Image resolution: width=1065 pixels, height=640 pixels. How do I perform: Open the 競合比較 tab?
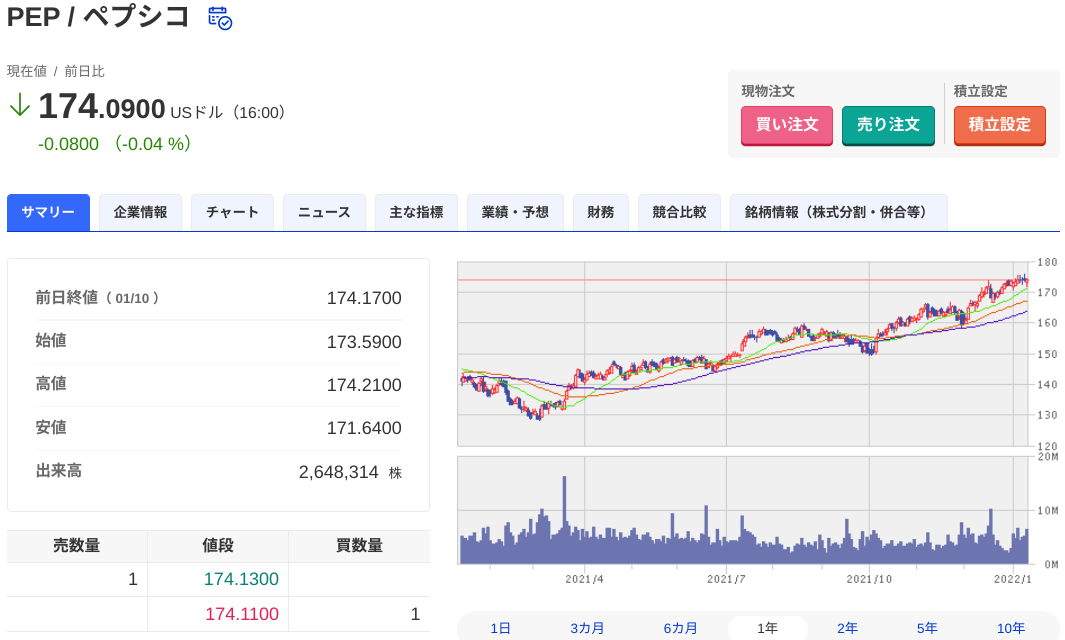coord(679,212)
